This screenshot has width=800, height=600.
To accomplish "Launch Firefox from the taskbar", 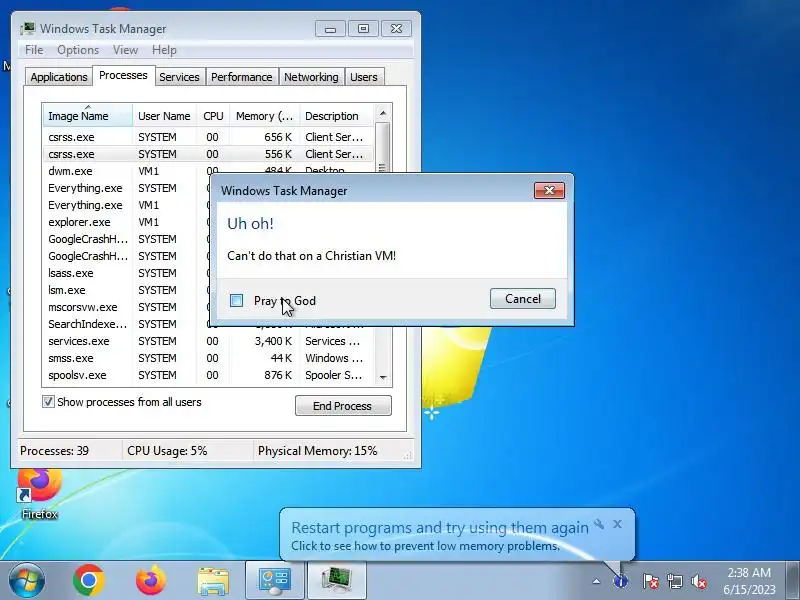I will coord(151,581).
